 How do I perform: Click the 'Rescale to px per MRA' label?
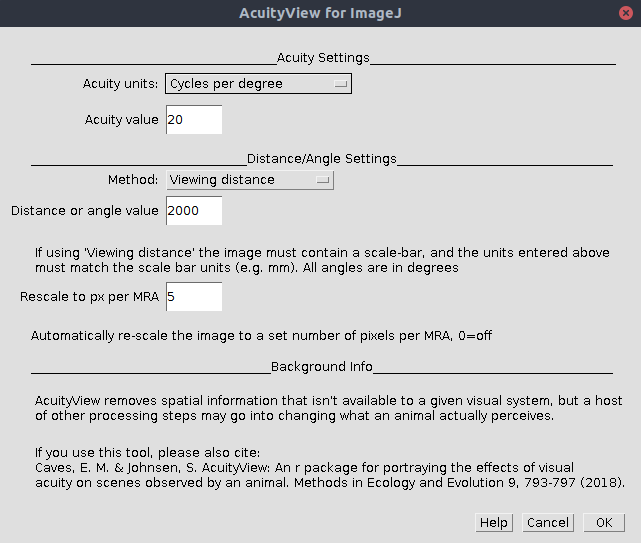[x=89, y=296]
